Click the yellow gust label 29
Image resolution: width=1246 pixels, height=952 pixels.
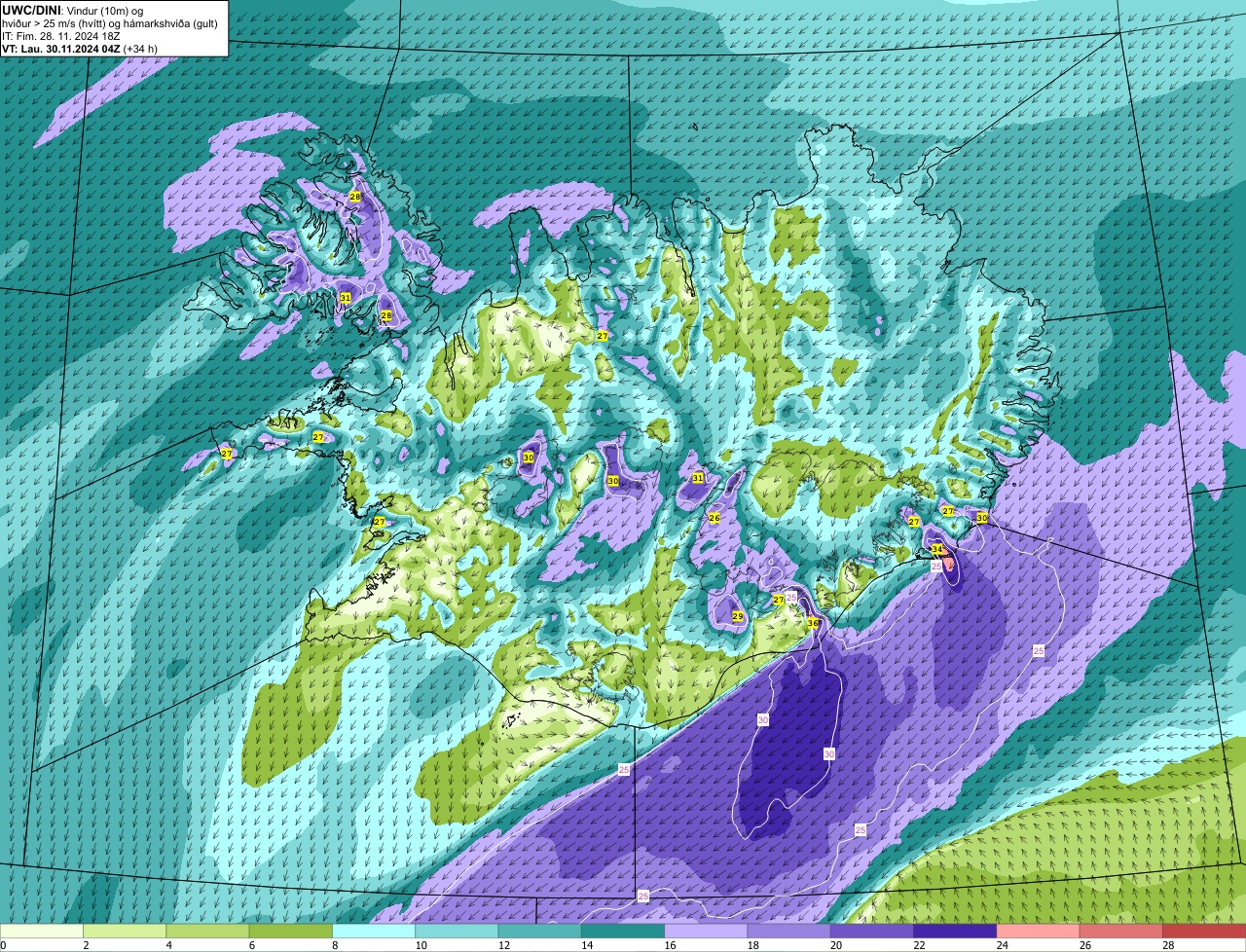738,616
